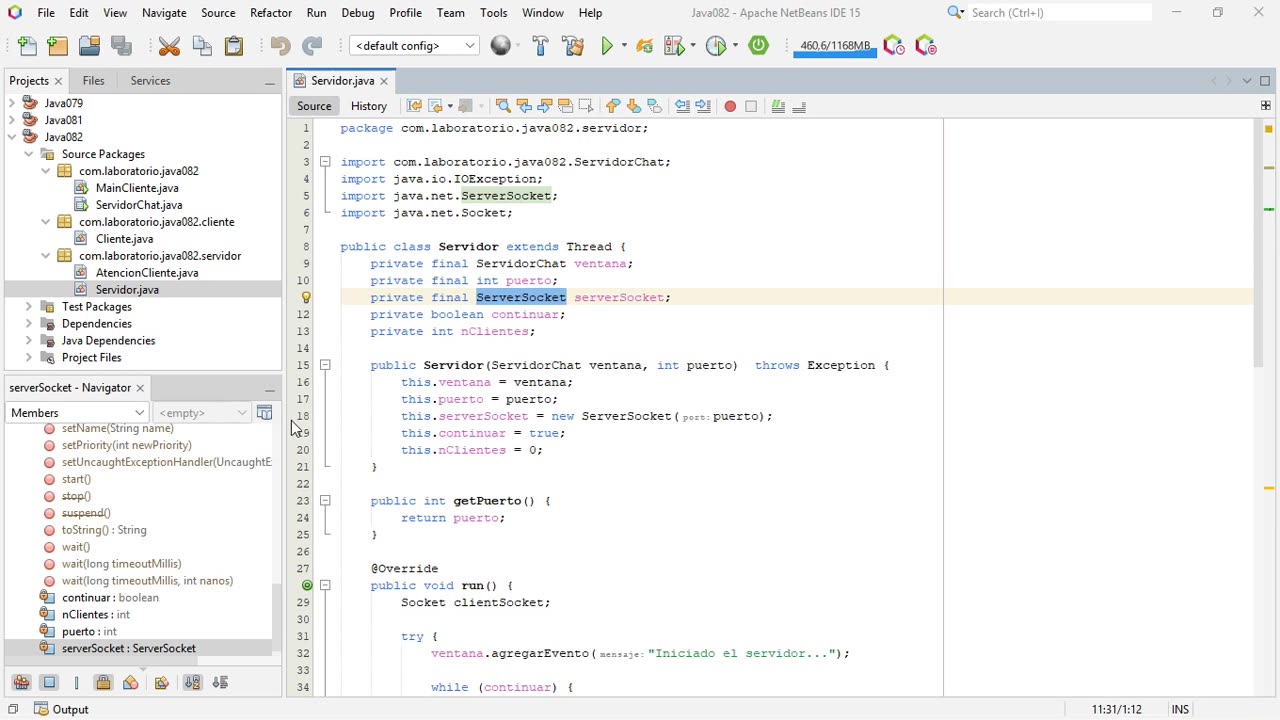Select nClientes : int in Navigator

[95, 615]
